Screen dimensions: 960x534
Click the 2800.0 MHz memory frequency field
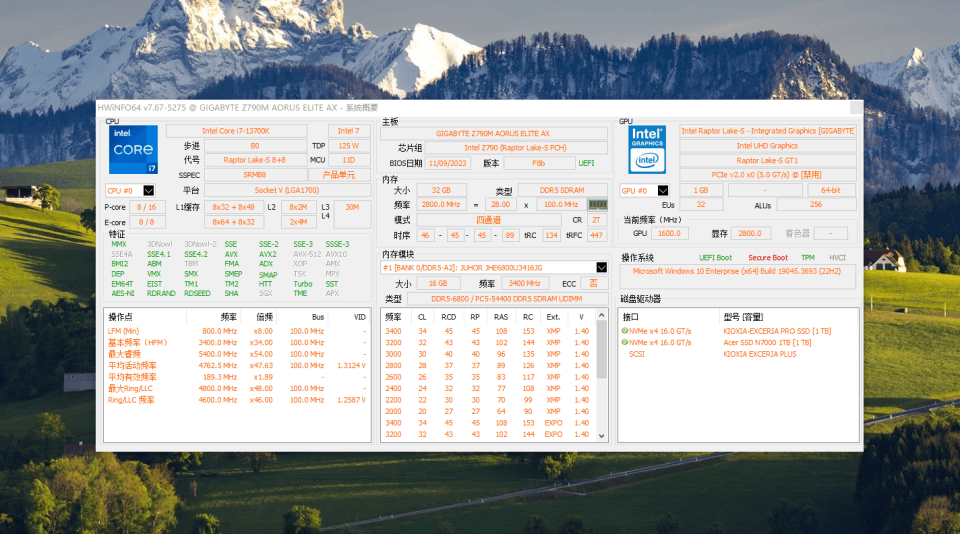pos(440,205)
